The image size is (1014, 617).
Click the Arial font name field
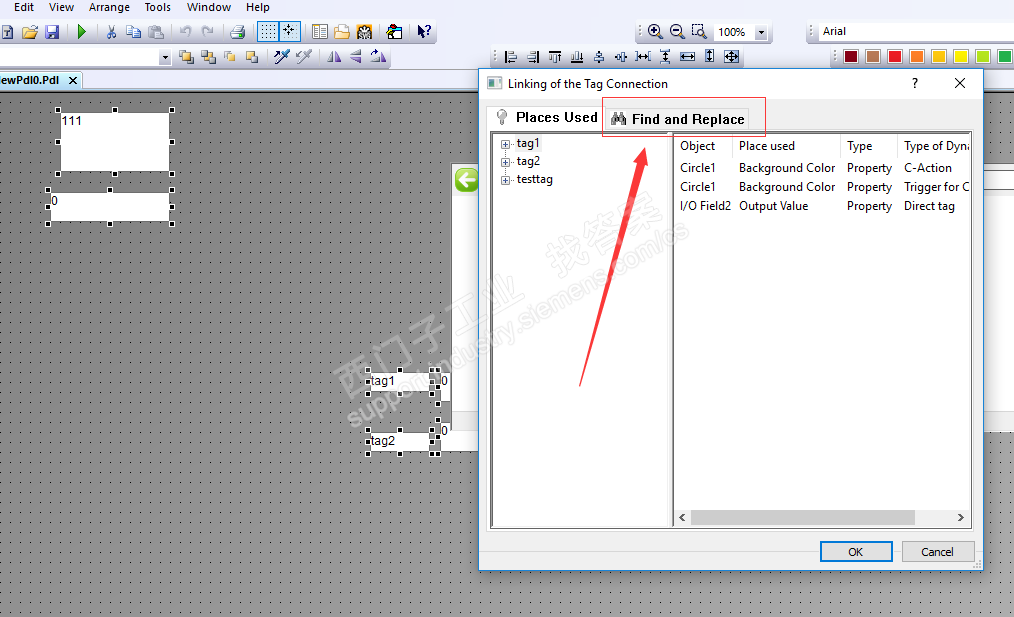point(915,32)
